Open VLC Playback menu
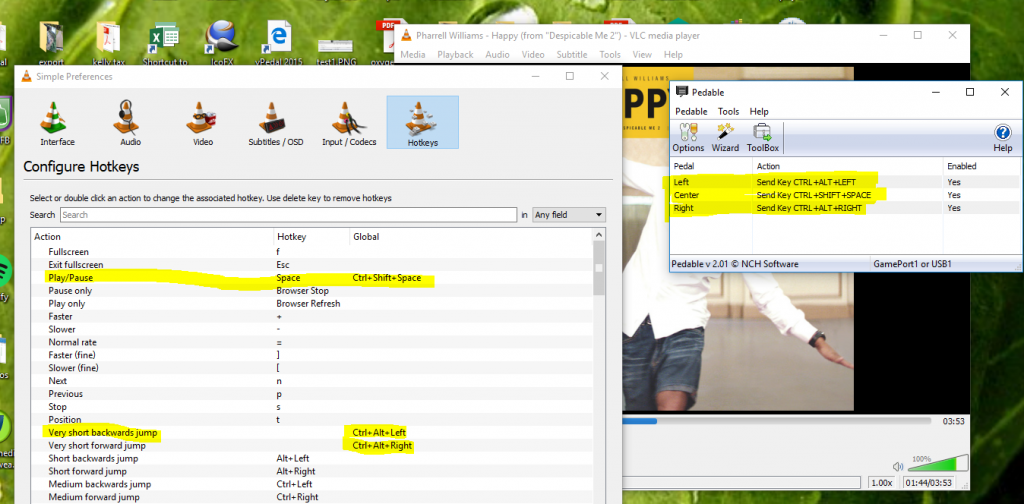The image size is (1024, 504). [x=455, y=55]
